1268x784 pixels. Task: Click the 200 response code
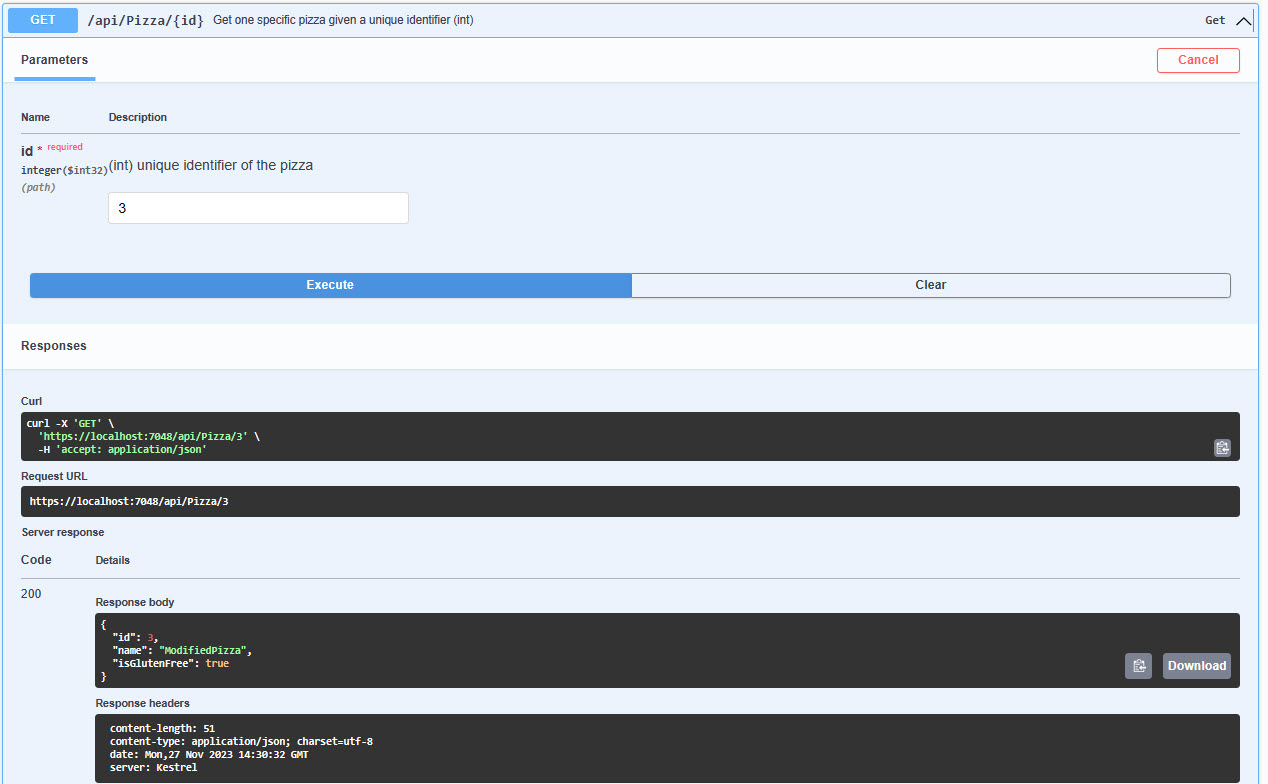(x=31, y=594)
